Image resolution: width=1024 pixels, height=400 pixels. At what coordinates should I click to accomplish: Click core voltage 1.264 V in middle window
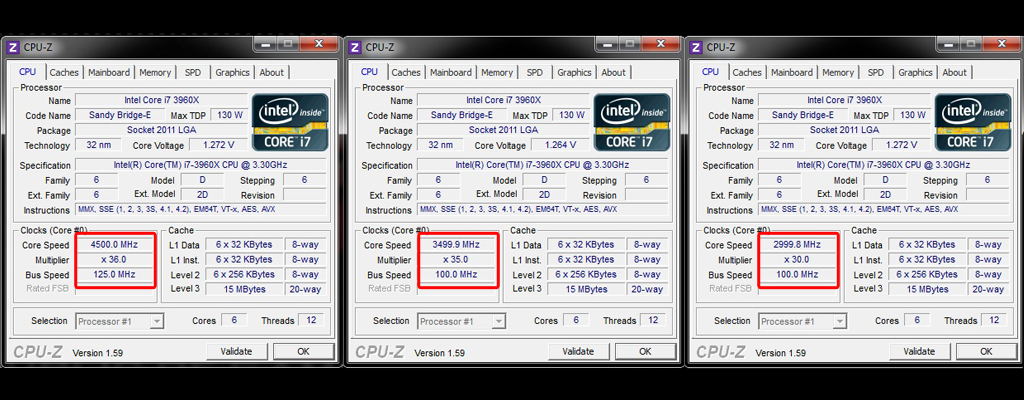click(560, 145)
